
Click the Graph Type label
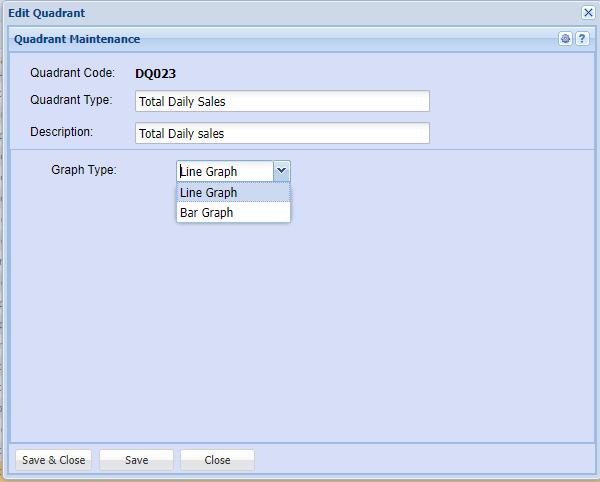[x=84, y=170]
